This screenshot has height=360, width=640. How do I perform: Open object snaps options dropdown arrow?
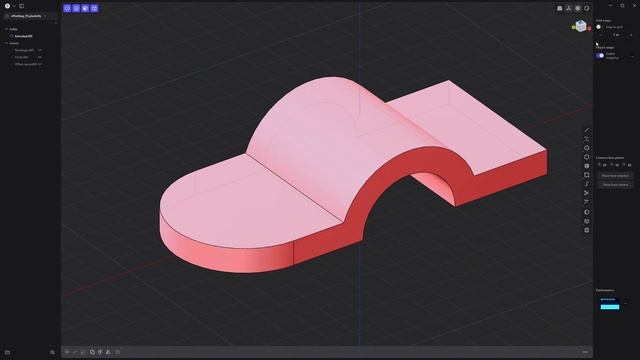pyautogui.click(x=632, y=56)
